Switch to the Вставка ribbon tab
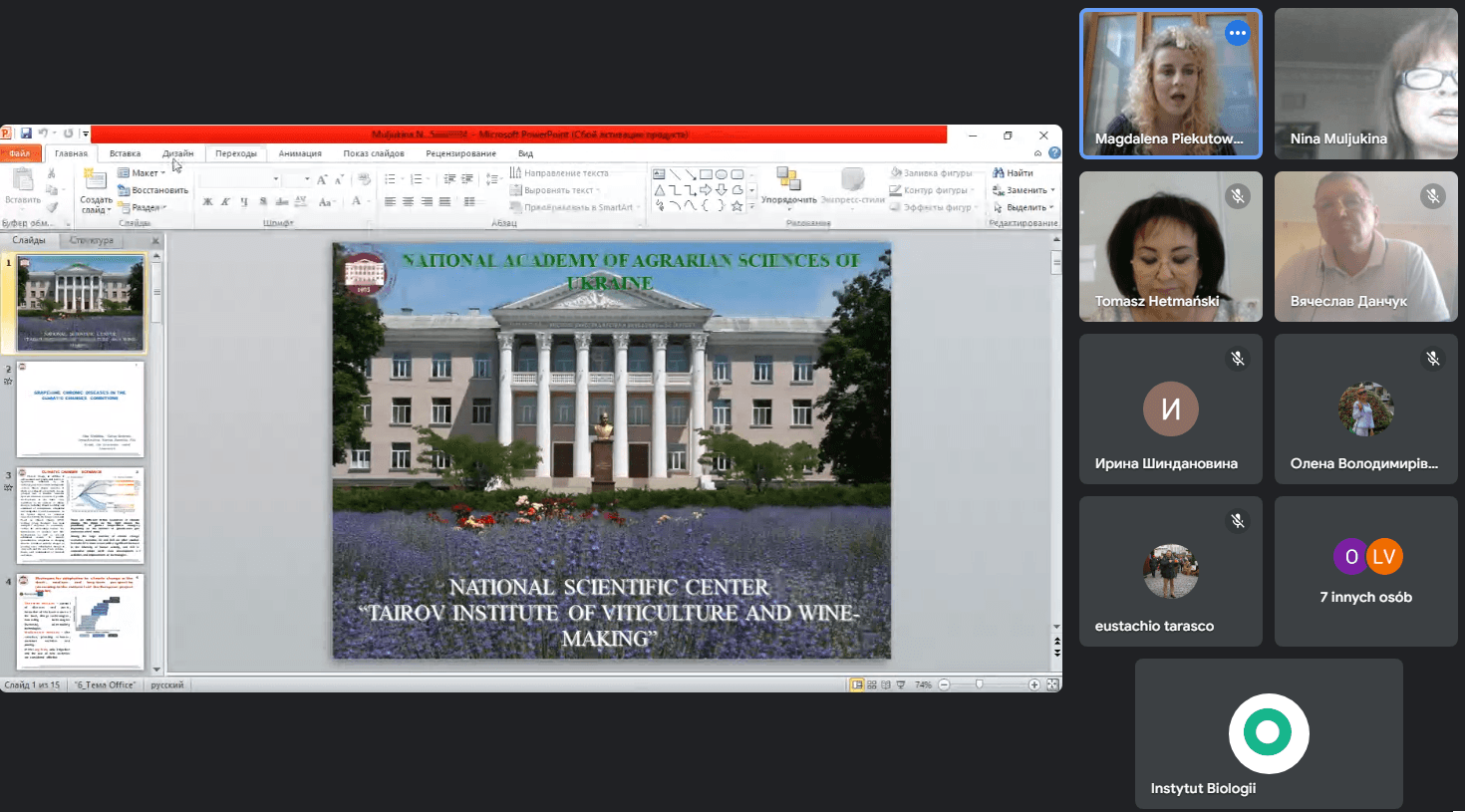Viewport: 1466px width, 812px height. (x=125, y=153)
